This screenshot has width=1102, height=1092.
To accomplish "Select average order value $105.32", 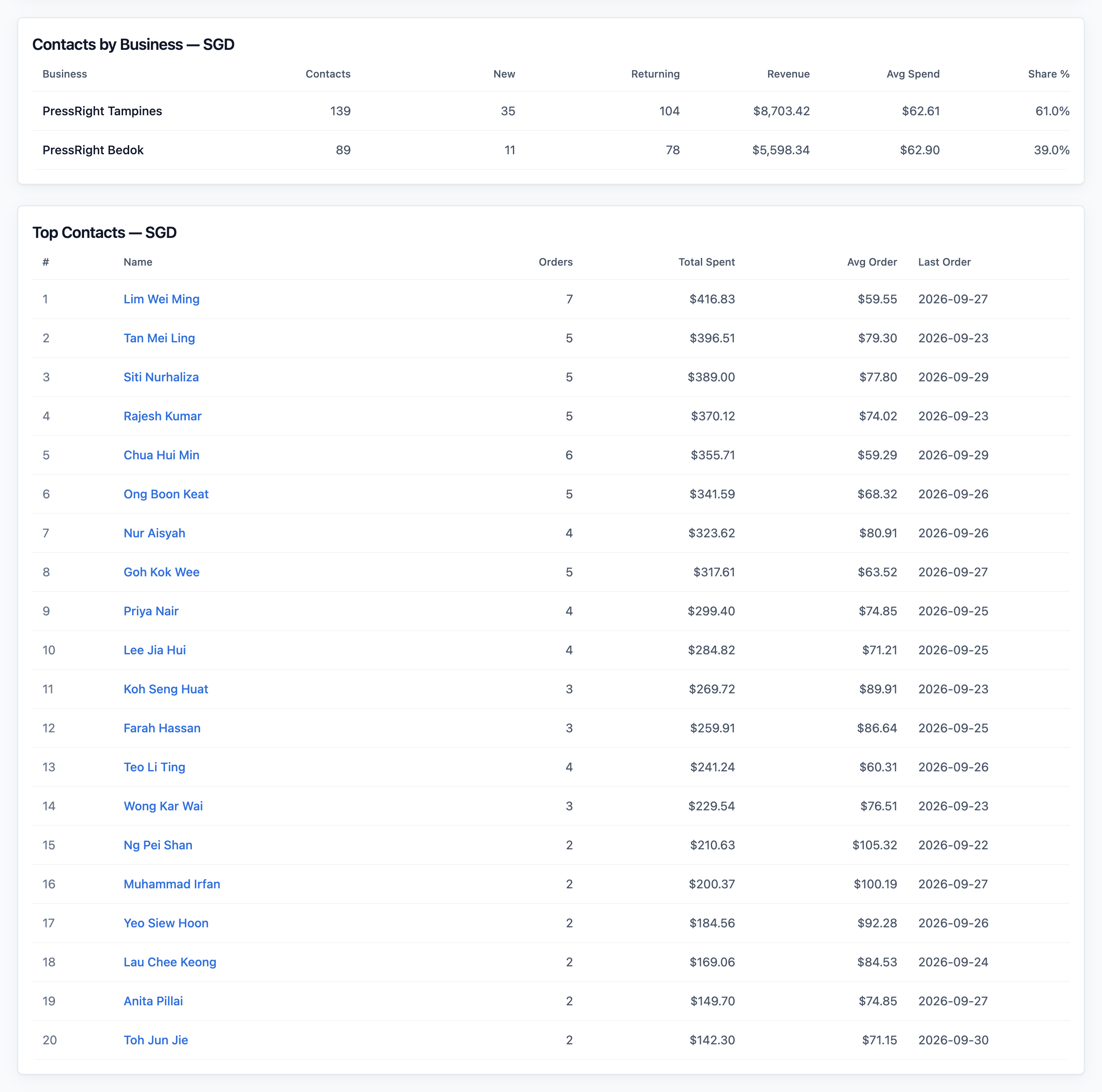I will pos(875,845).
